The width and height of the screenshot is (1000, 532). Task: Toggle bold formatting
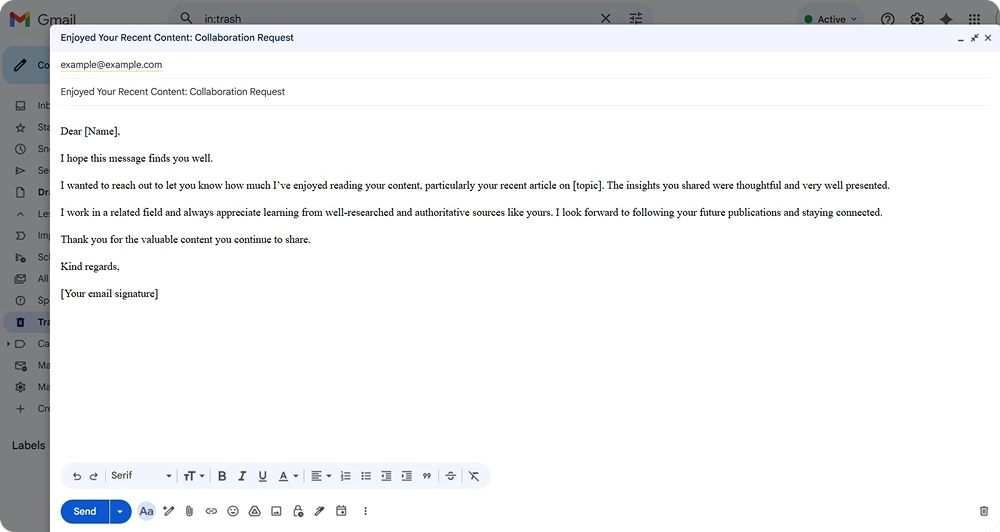(x=222, y=476)
